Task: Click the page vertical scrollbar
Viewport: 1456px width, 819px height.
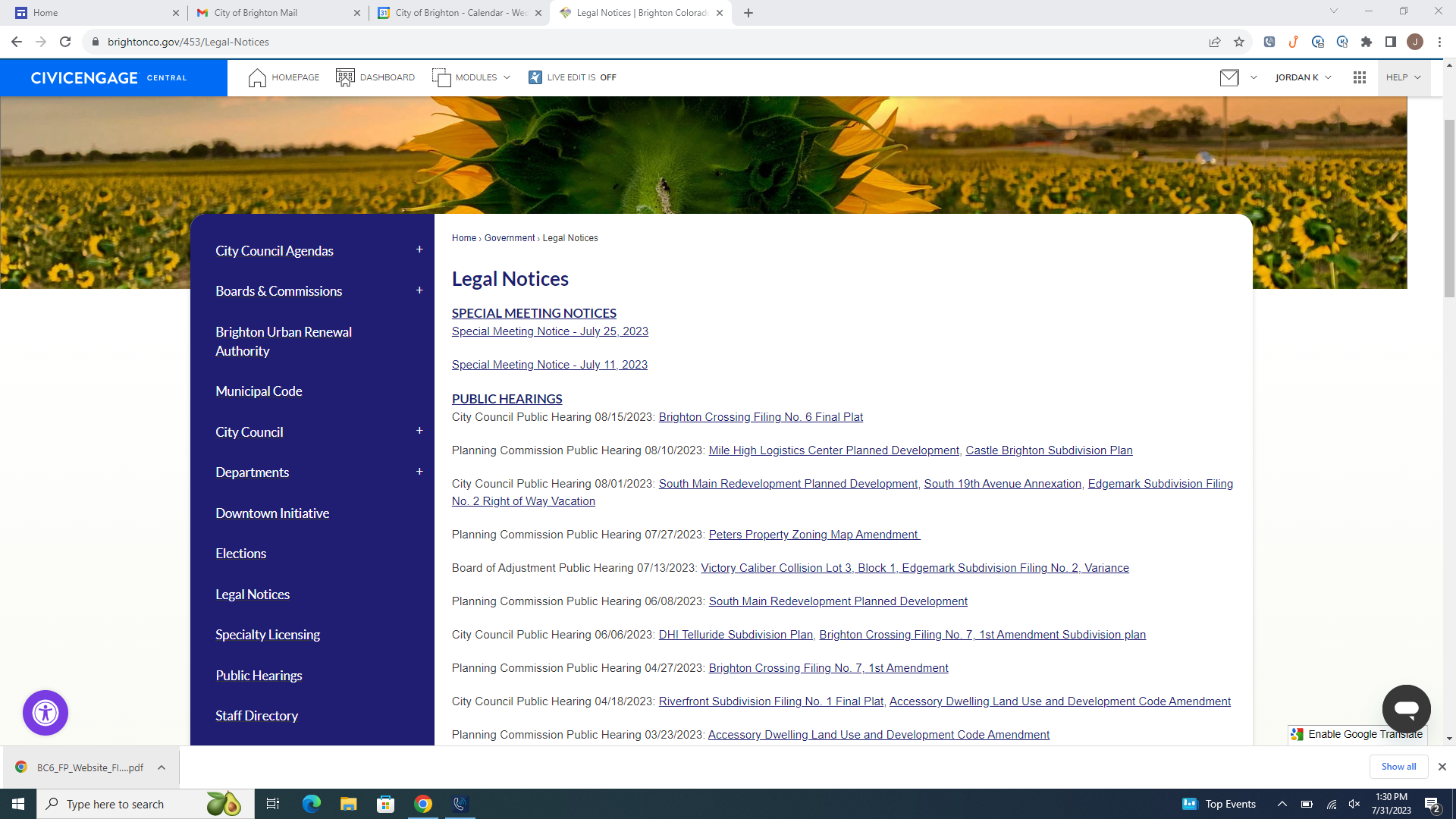Action: point(1449,209)
